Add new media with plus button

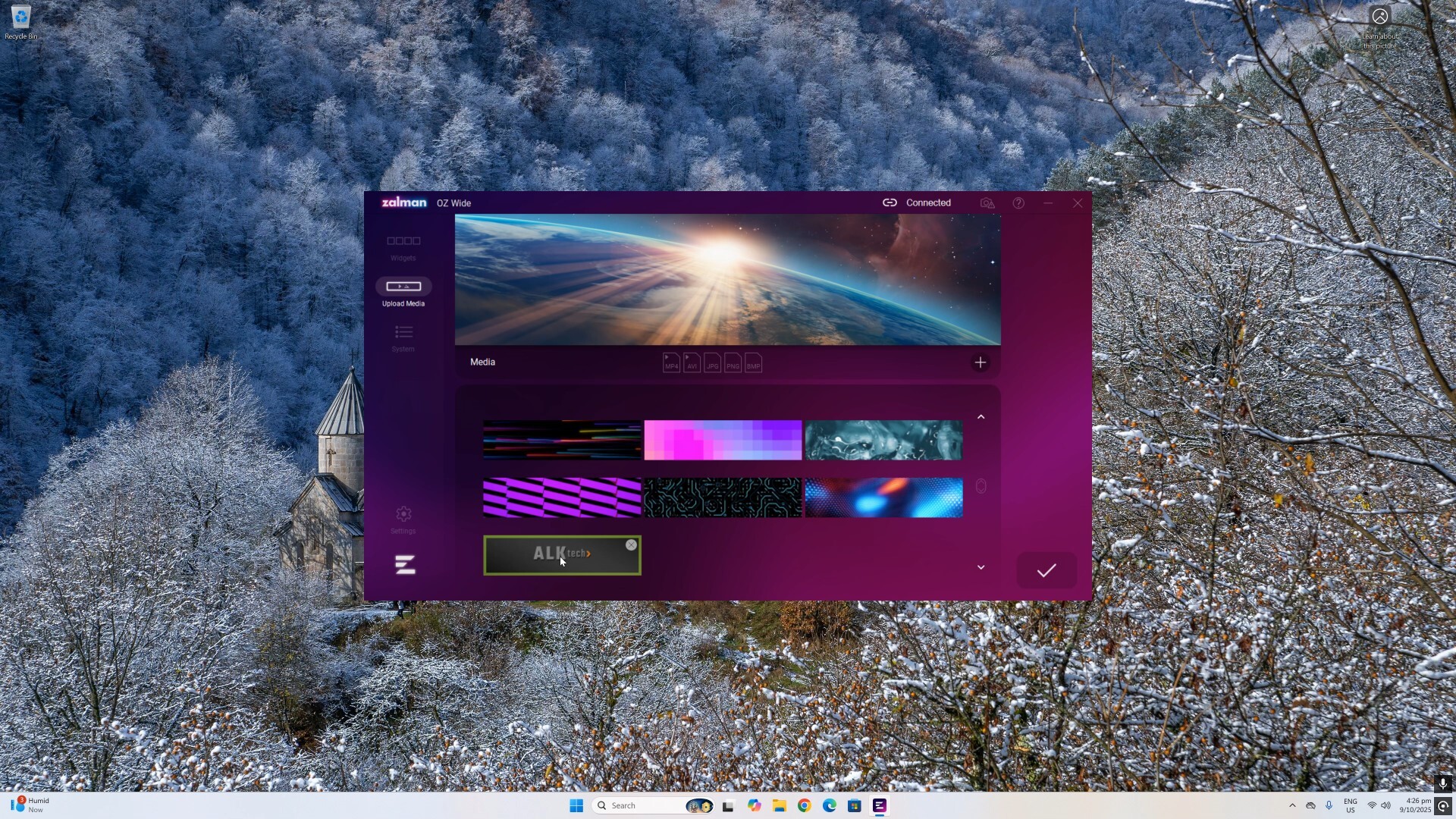coord(980,362)
